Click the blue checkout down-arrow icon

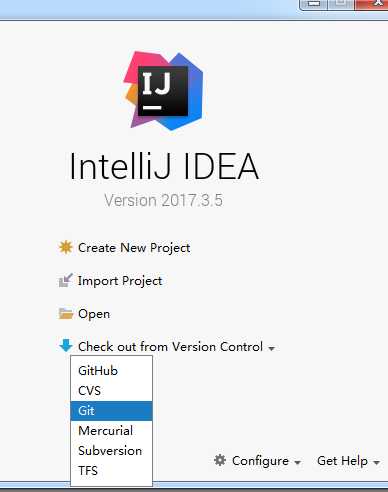point(66,346)
